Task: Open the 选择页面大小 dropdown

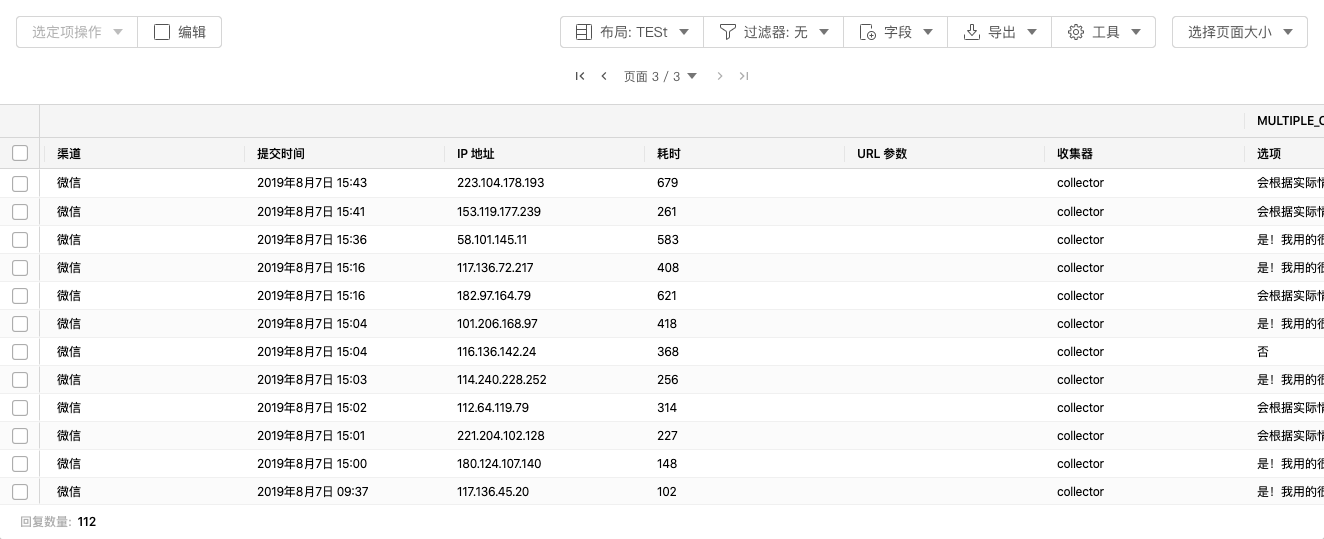Action: coord(1240,32)
